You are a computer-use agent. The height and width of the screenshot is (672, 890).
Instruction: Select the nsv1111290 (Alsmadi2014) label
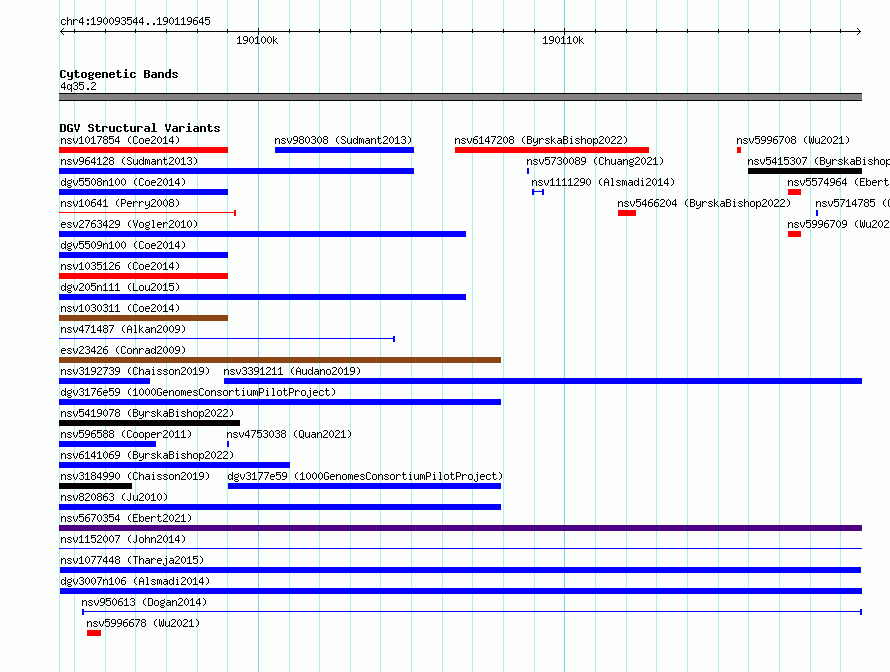(x=603, y=182)
